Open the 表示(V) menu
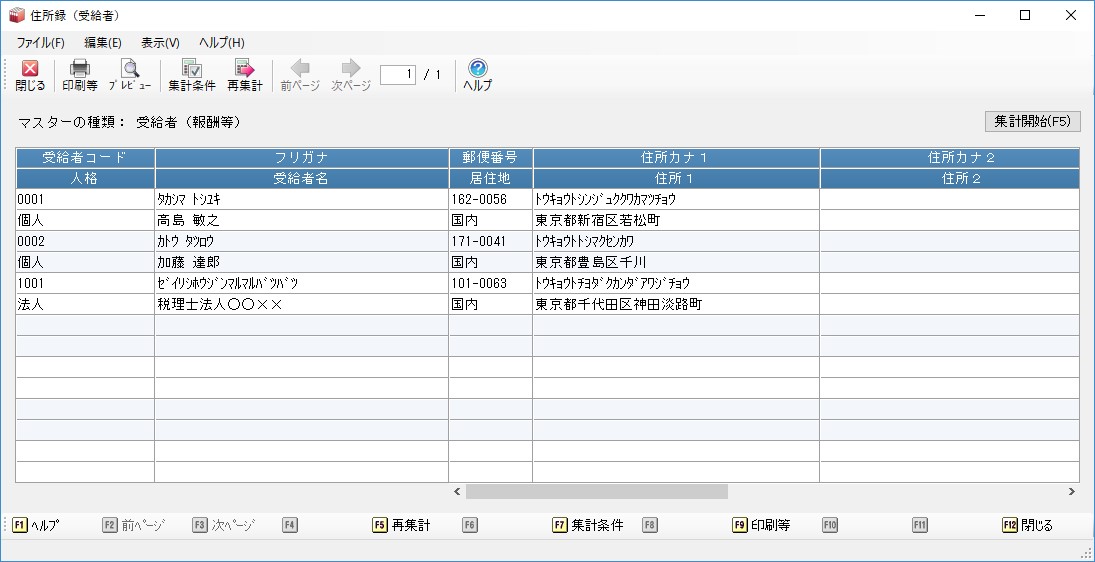Viewport: 1095px width, 562px height. click(x=160, y=43)
